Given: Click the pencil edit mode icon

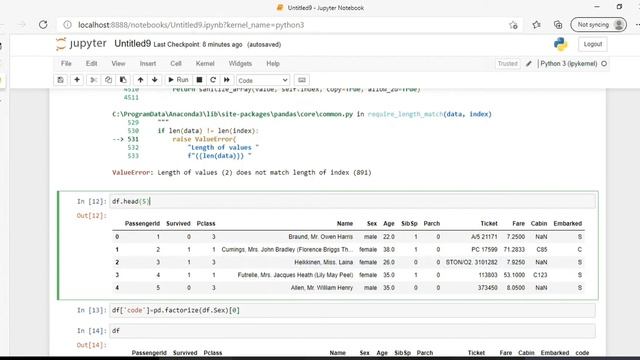Looking at the screenshot, I should tap(529, 64).
